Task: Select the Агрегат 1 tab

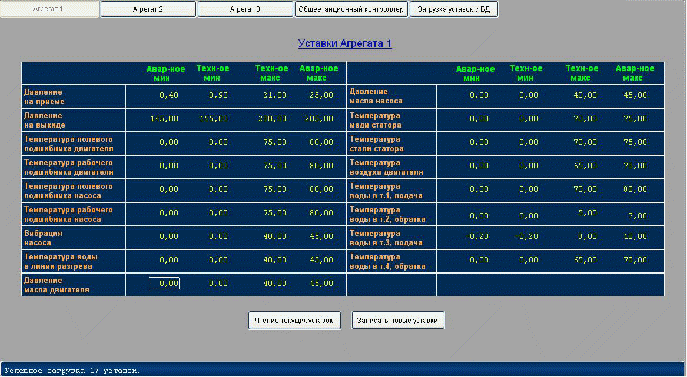Action: pyautogui.click(x=50, y=9)
